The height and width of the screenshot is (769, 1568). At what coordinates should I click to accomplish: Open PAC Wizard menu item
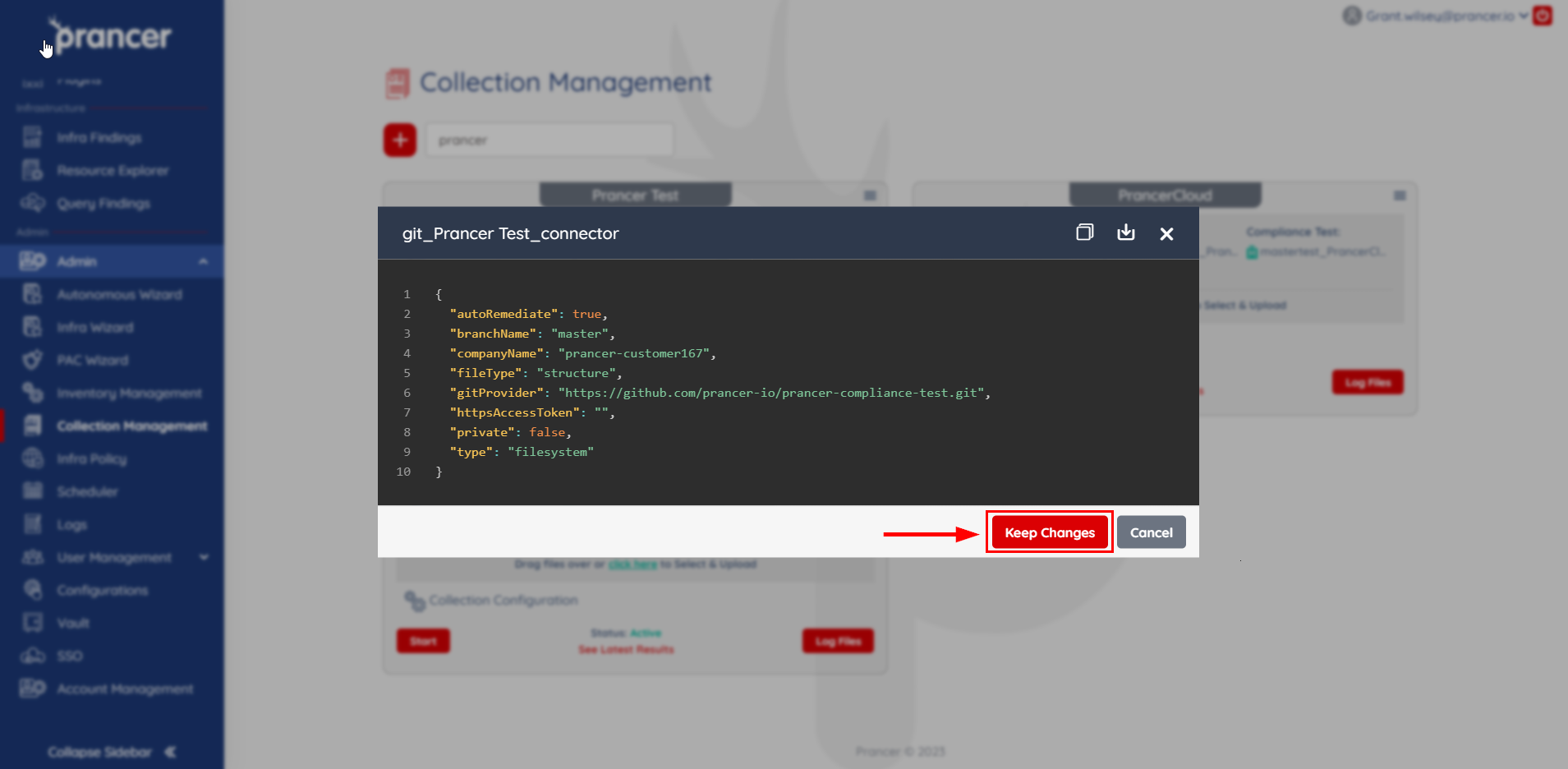pos(93,360)
